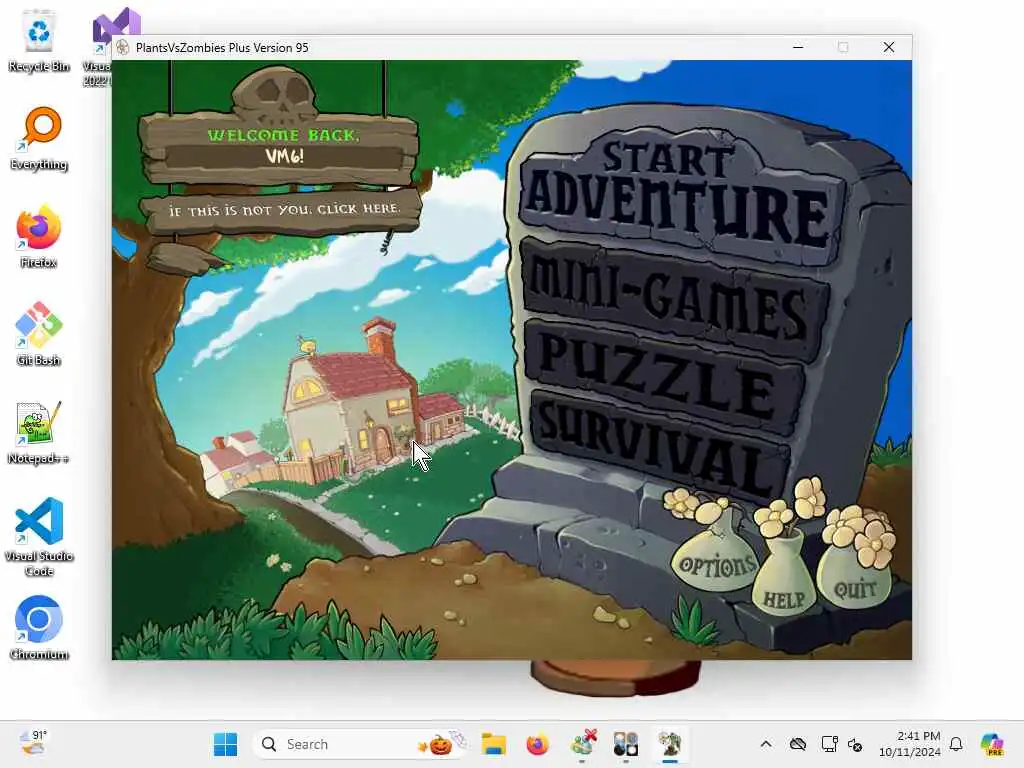Open the weather widget showing 91°
This screenshot has width=1024, height=768.
coord(33,744)
